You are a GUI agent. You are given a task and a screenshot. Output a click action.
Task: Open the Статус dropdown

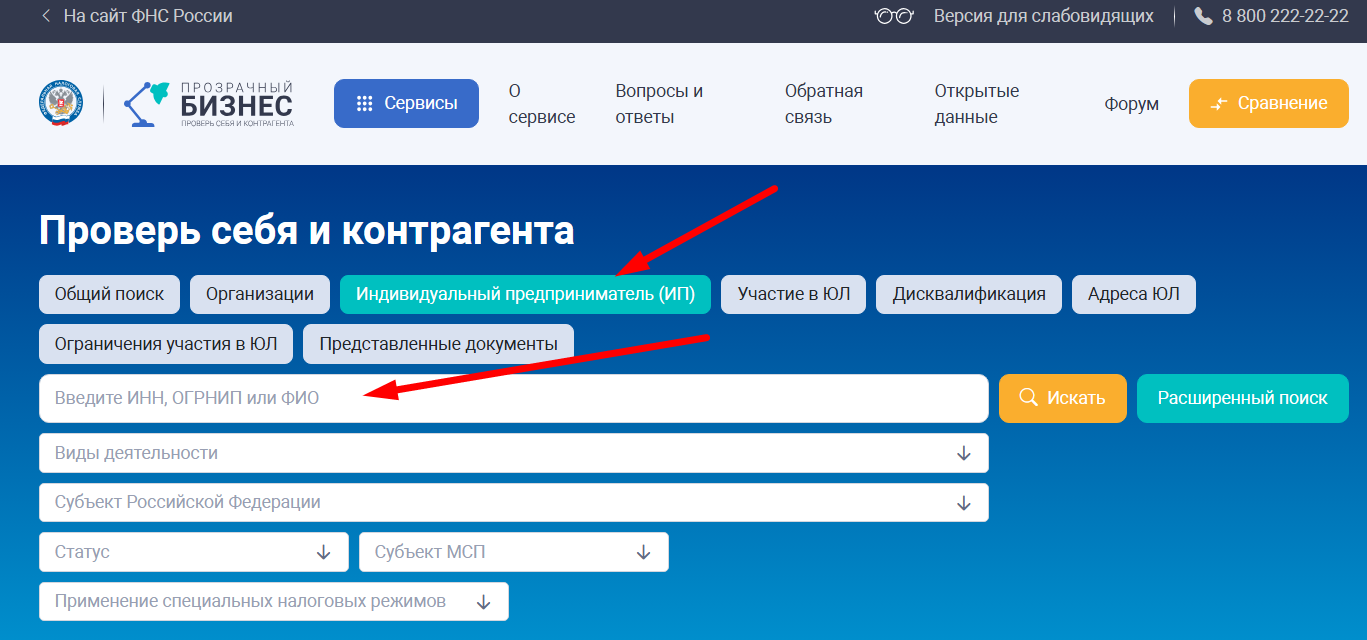(193, 552)
